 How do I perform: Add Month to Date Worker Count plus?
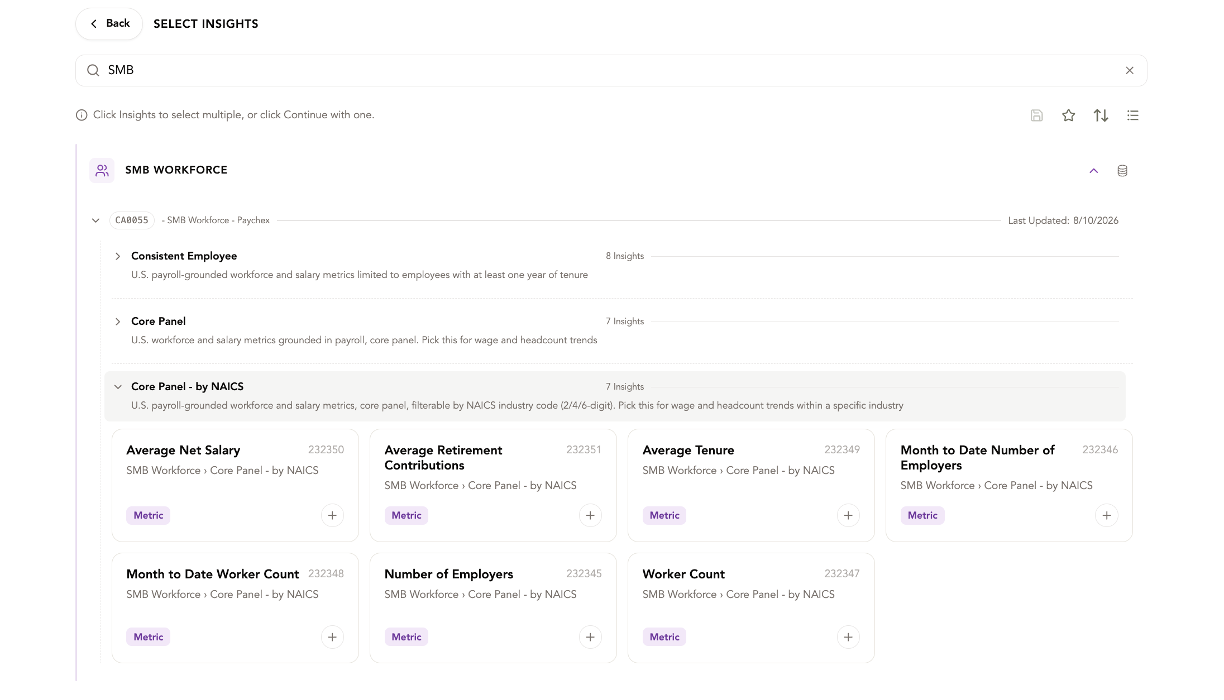(x=332, y=636)
